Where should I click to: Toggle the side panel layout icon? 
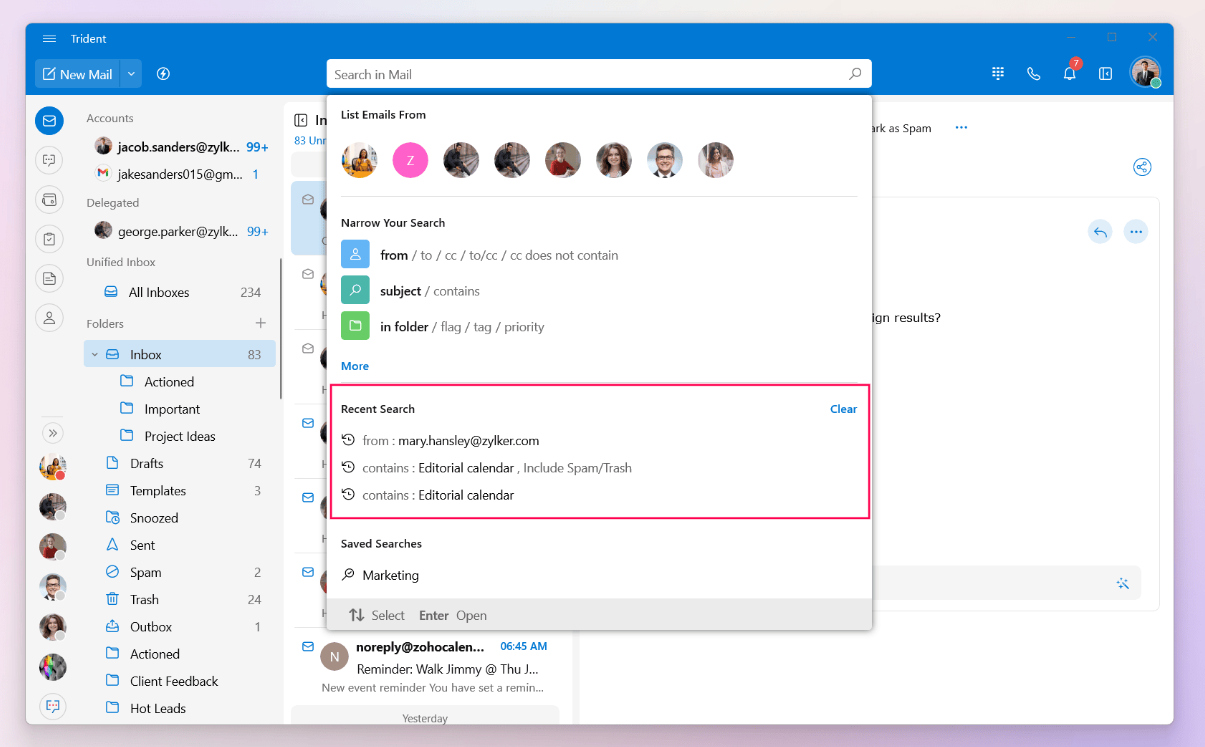pyautogui.click(x=1106, y=74)
